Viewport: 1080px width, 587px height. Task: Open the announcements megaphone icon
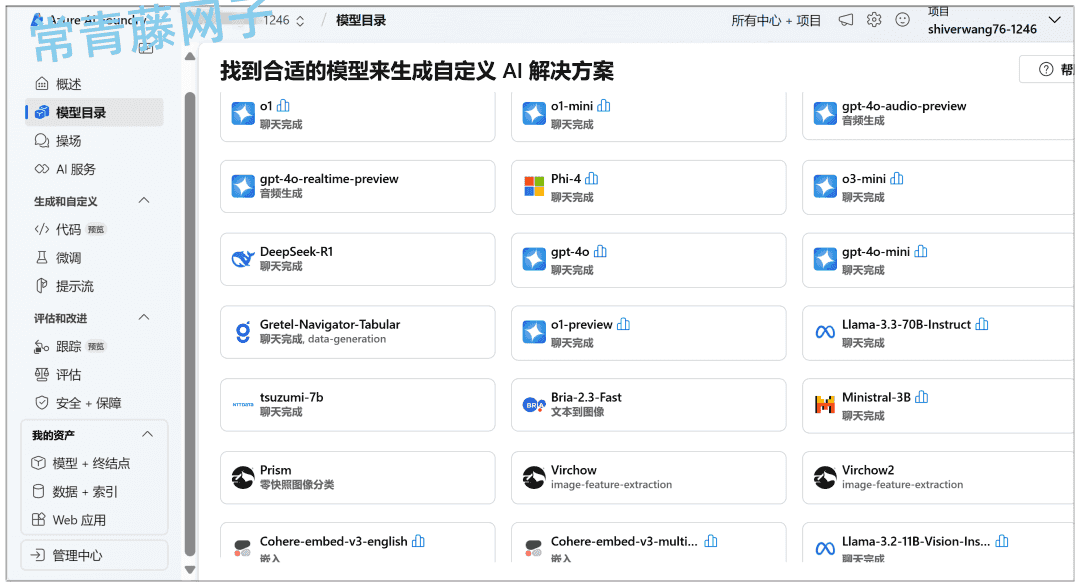point(846,20)
